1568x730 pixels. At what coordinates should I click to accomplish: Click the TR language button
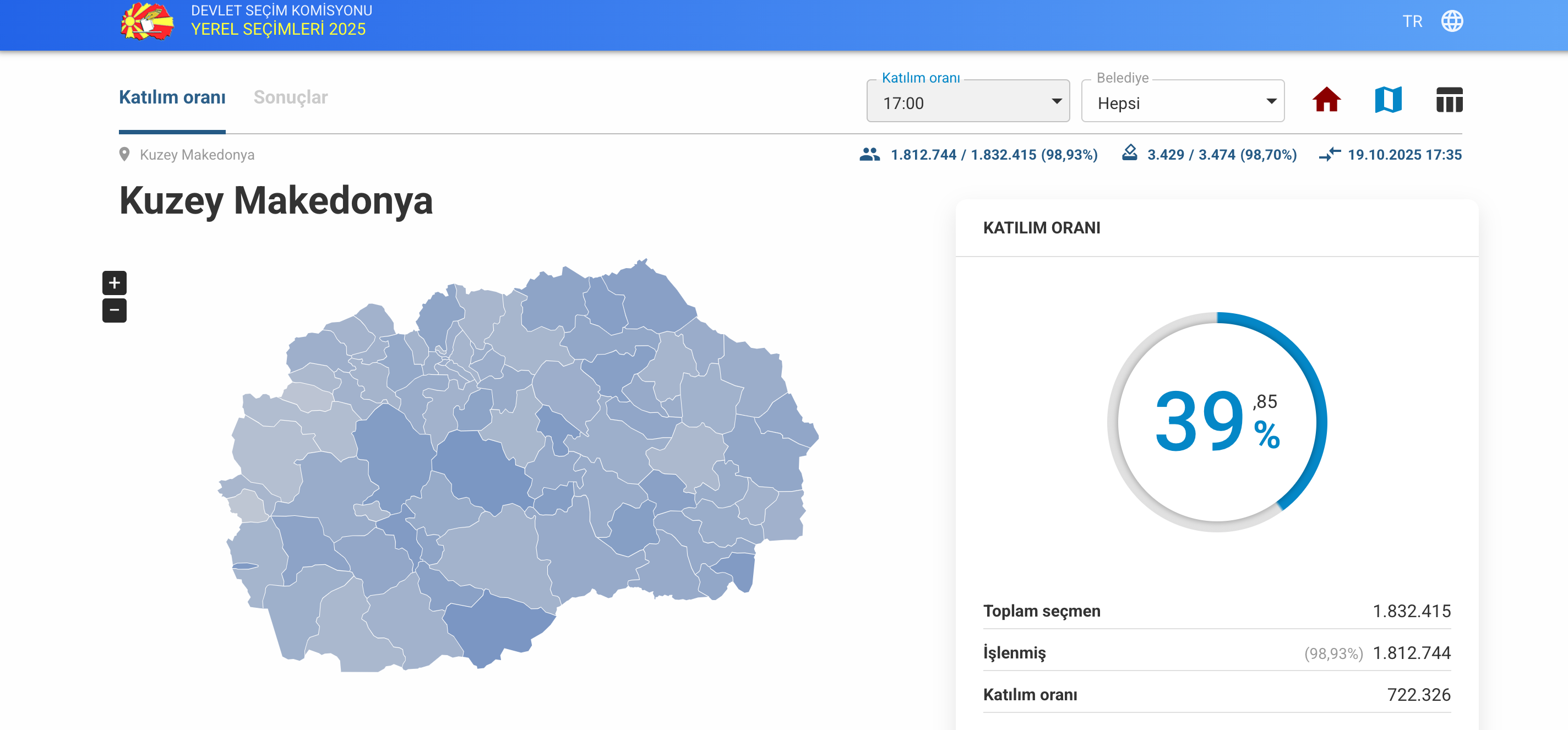point(1412,21)
